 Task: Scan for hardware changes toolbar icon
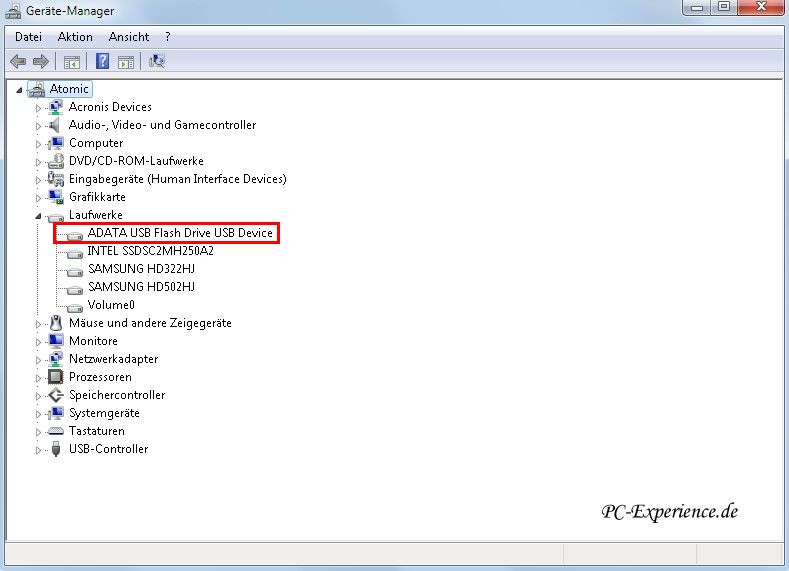point(157,61)
